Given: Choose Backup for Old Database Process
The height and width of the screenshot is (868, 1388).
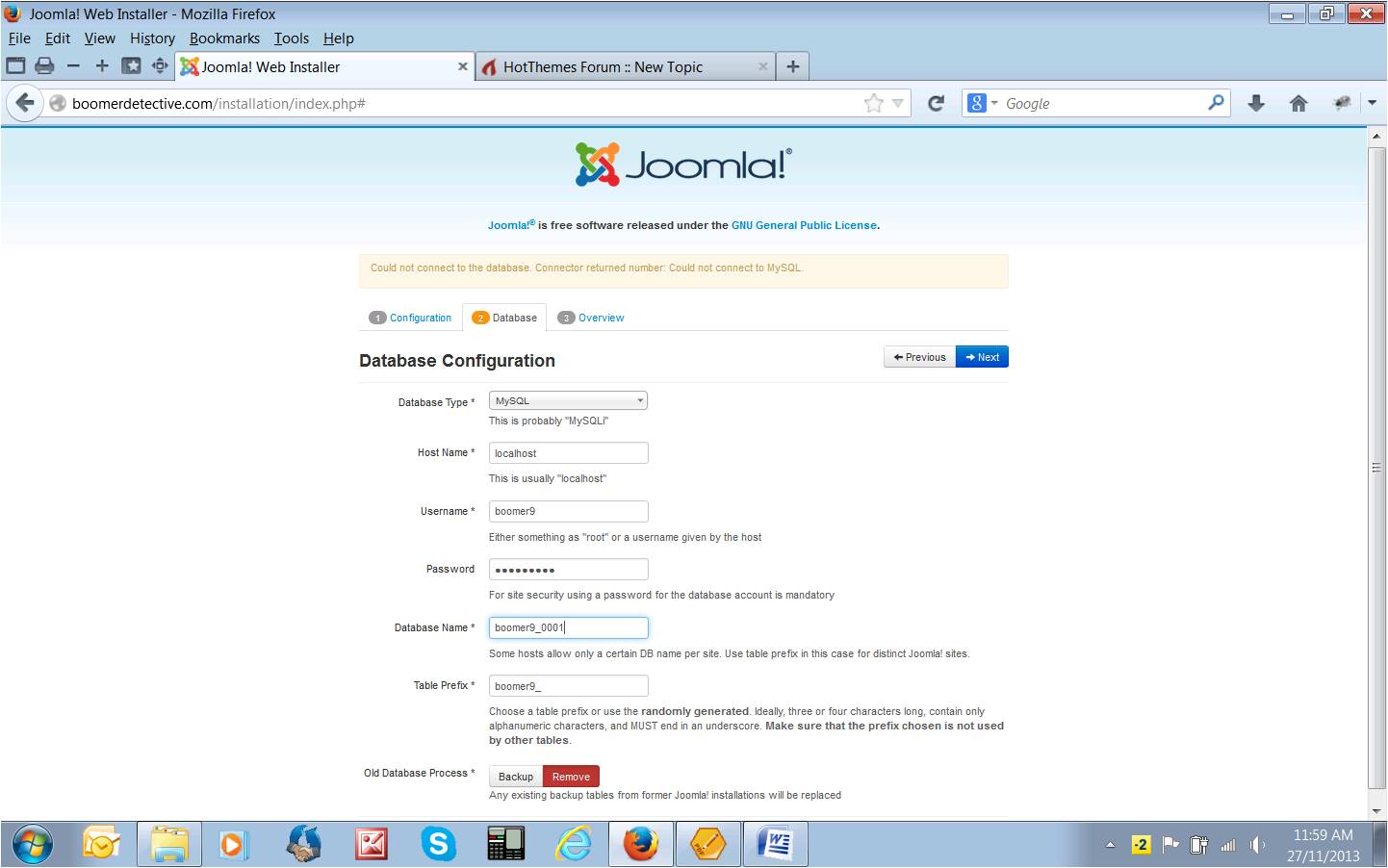Looking at the screenshot, I should point(516,777).
